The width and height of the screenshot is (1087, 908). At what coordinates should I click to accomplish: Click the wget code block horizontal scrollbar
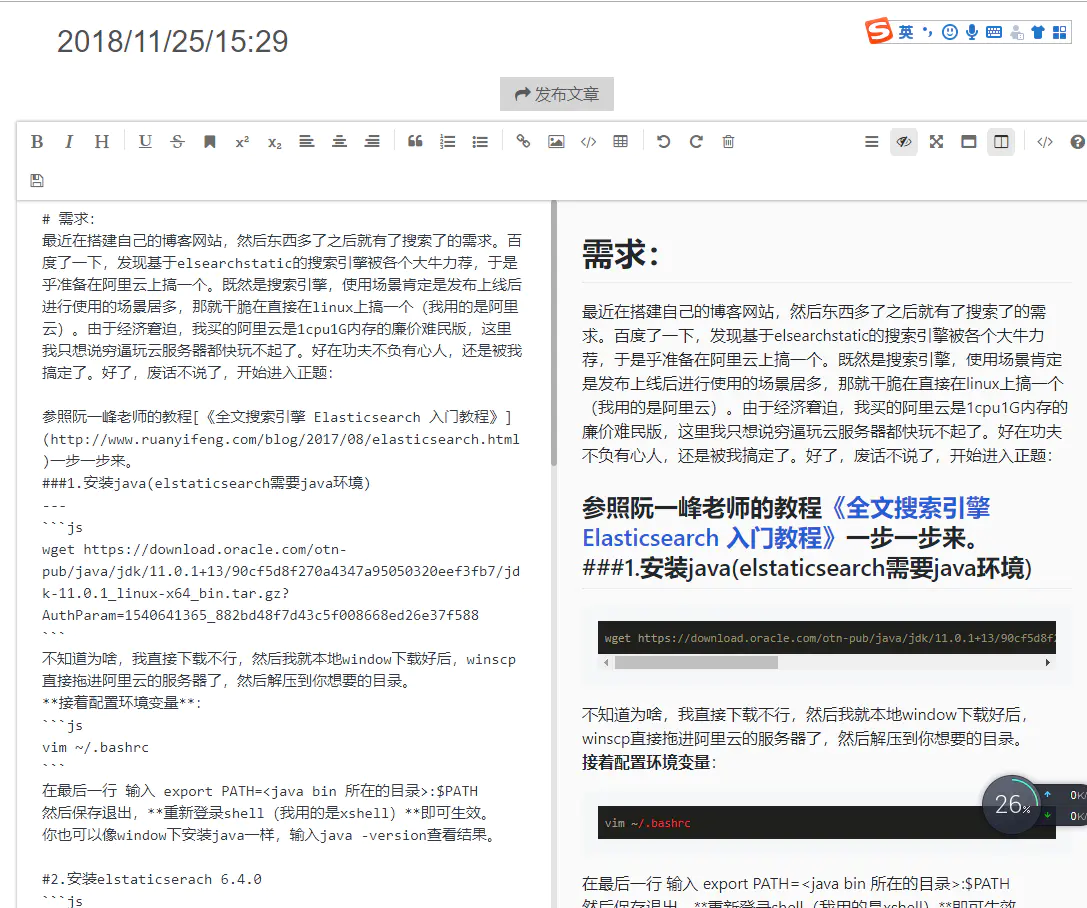tap(696, 663)
